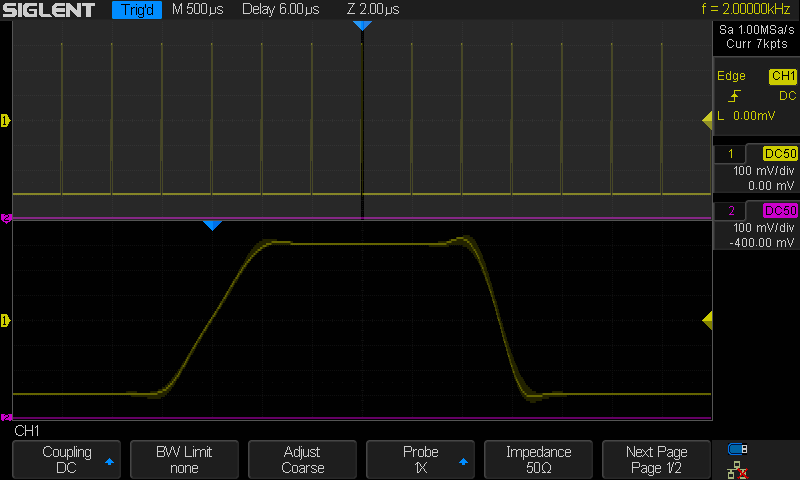Click channel 1 100 mV/div scale value

tap(763, 171)
